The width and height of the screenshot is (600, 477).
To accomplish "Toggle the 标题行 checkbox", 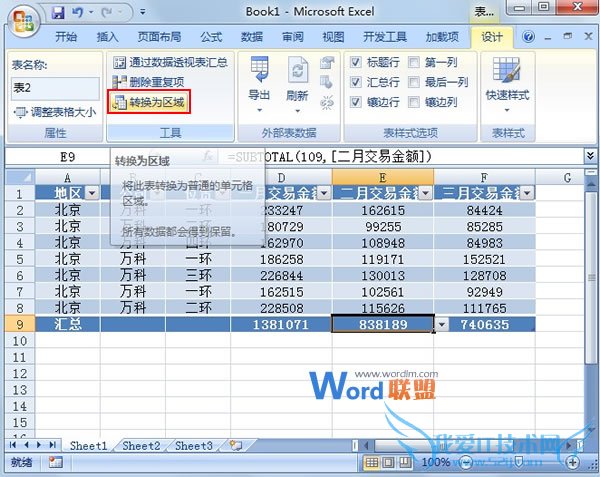I will pos(355,62).
